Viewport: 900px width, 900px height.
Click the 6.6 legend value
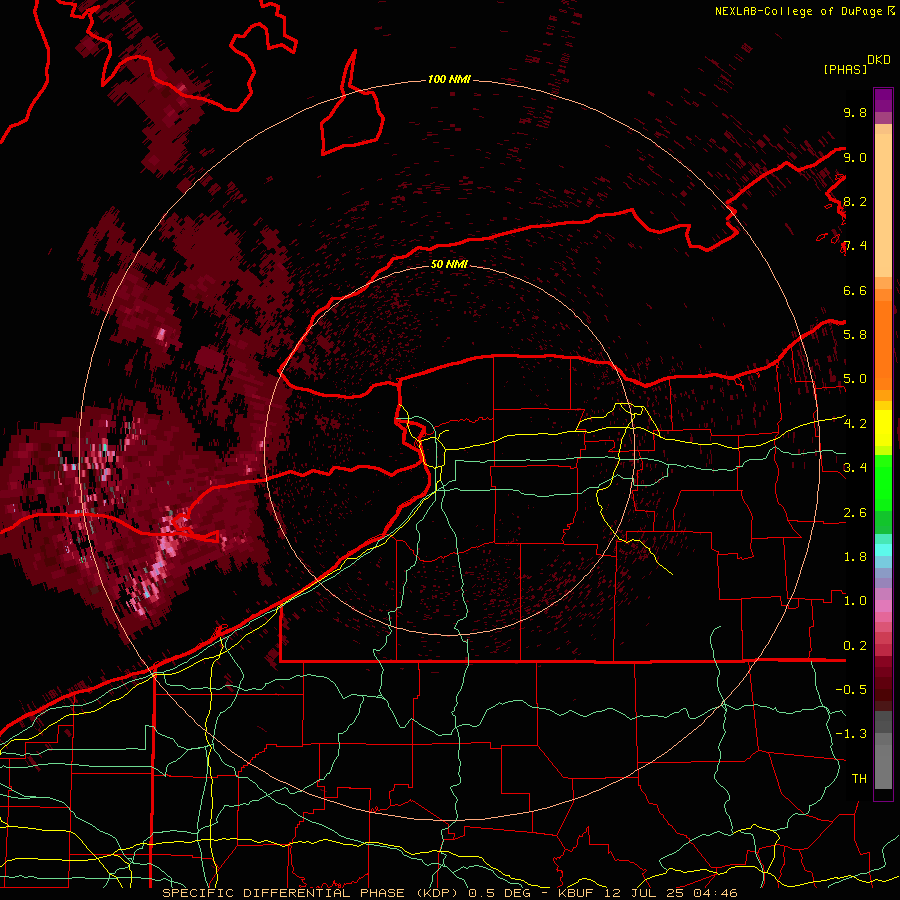(855, 290)
